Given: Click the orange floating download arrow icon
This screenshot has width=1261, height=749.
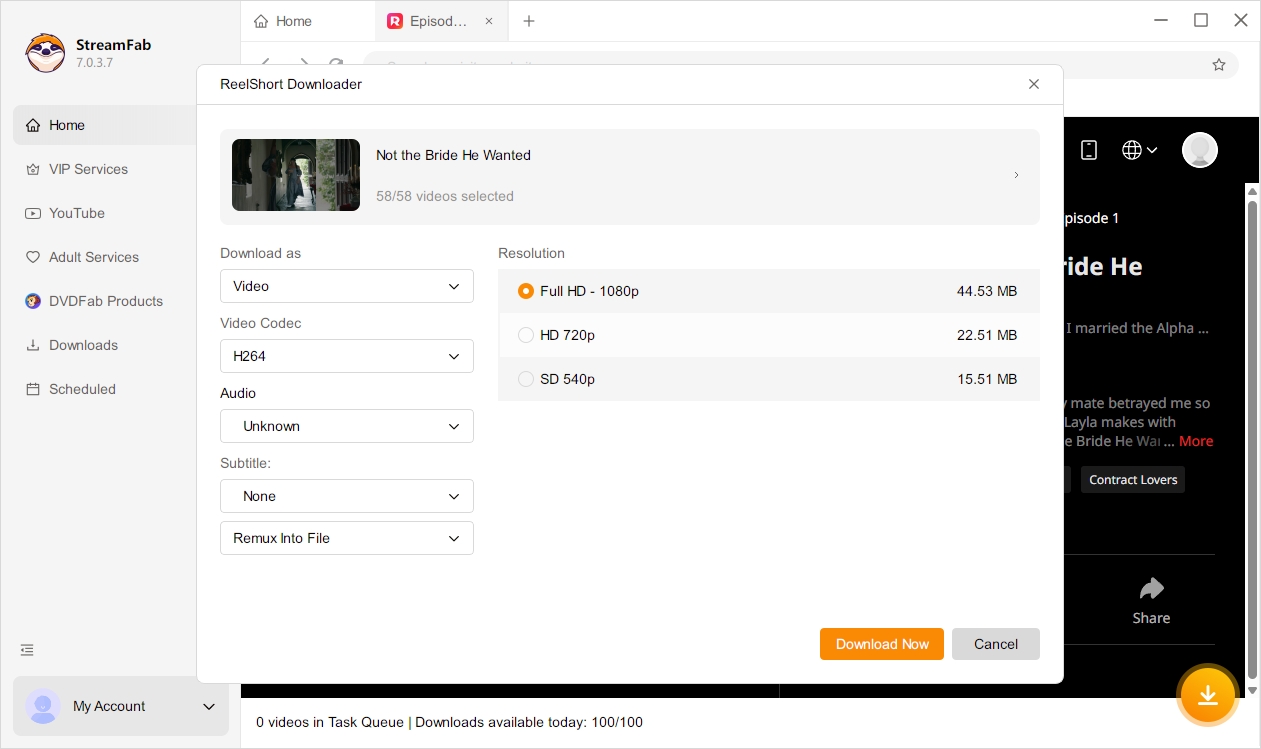Looking at the screenshot, I should 1208,695.
